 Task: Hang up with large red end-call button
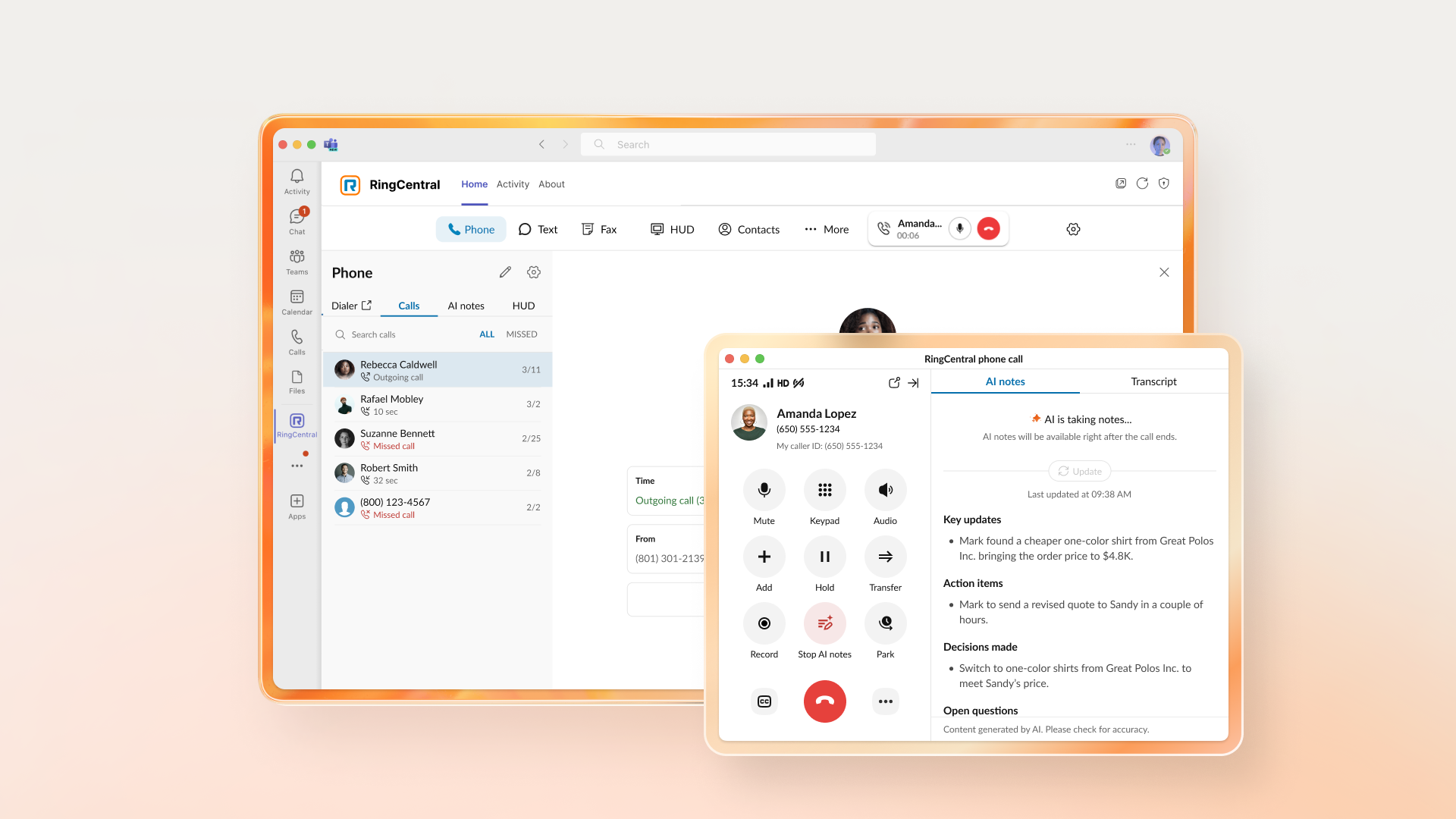[824, 701]
